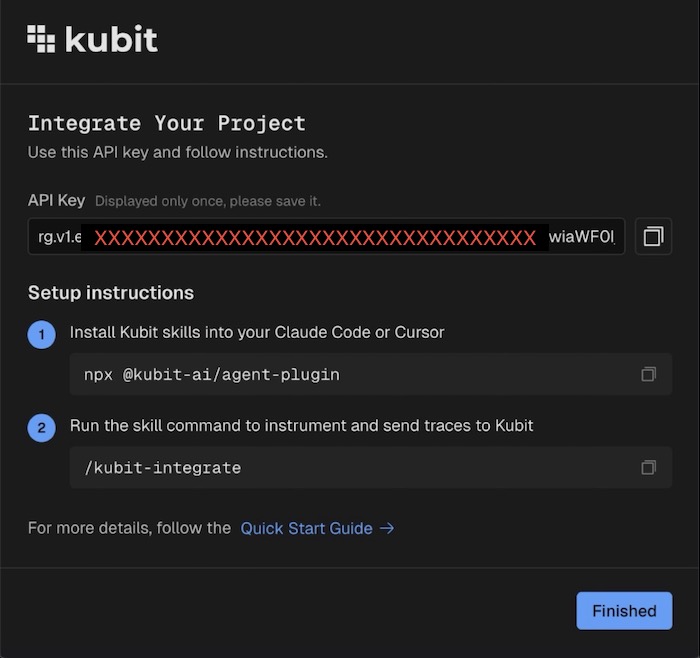Click the API Key label
Viewport: 700px width, 658px height.
point(56,200)
